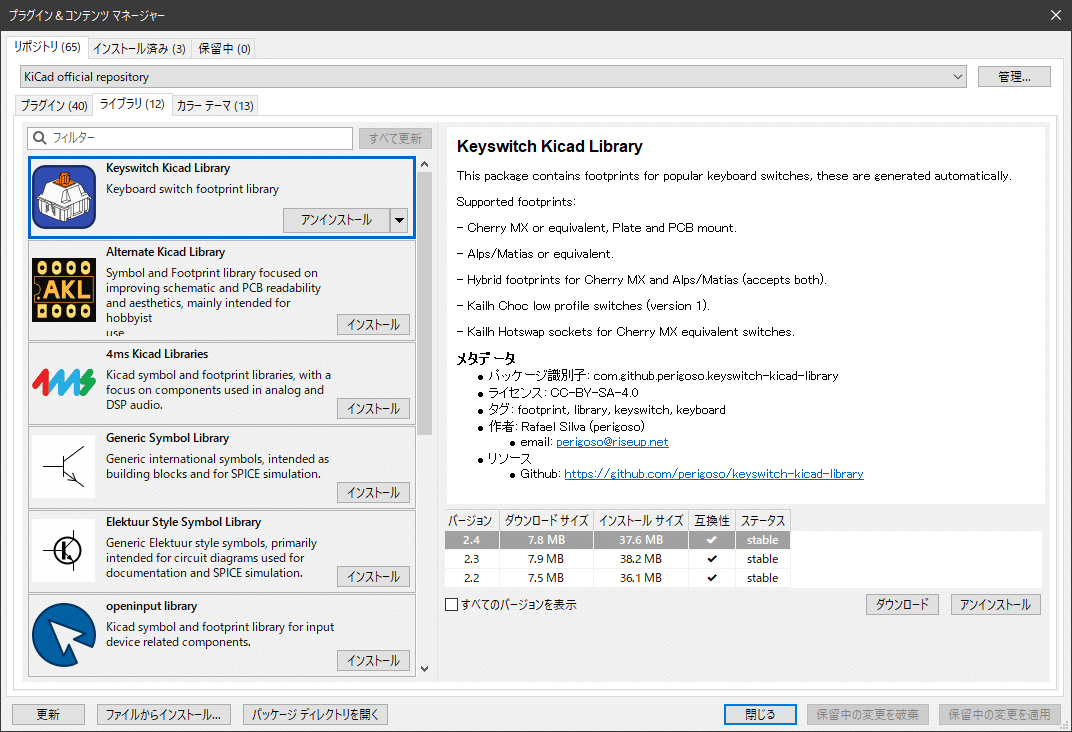1072x732 pixels.
Task: Click the 7.9 MB download size cell
Action: click(546, 559)
